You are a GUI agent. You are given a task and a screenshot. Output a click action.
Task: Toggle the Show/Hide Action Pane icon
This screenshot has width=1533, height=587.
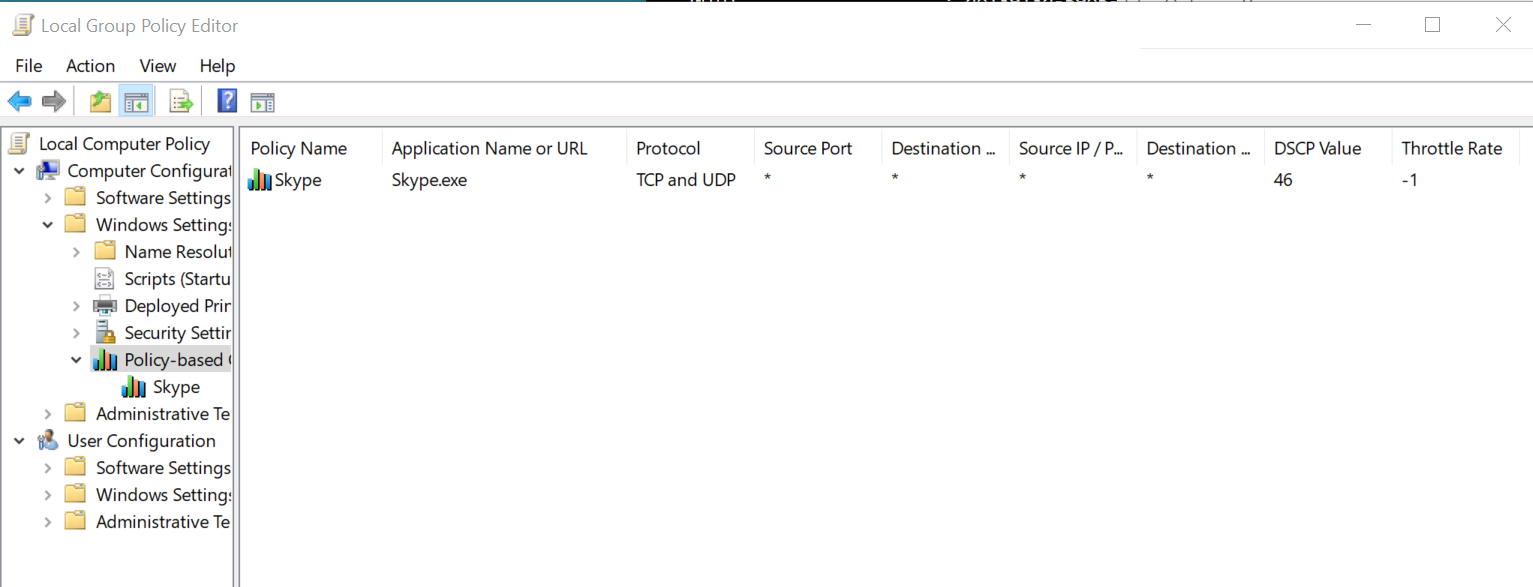pos(262,102)
